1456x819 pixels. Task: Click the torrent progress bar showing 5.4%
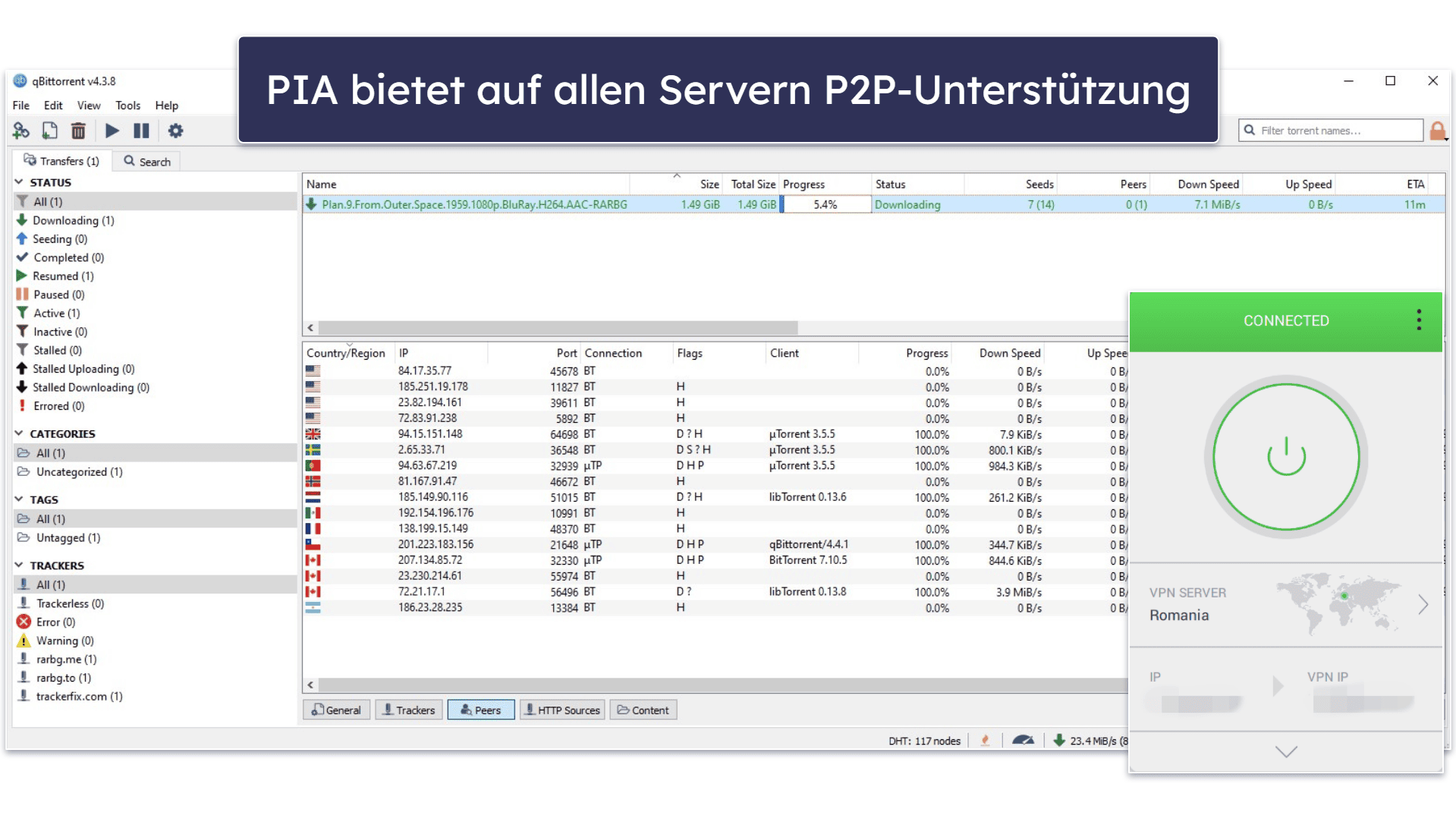click(825, 205)
